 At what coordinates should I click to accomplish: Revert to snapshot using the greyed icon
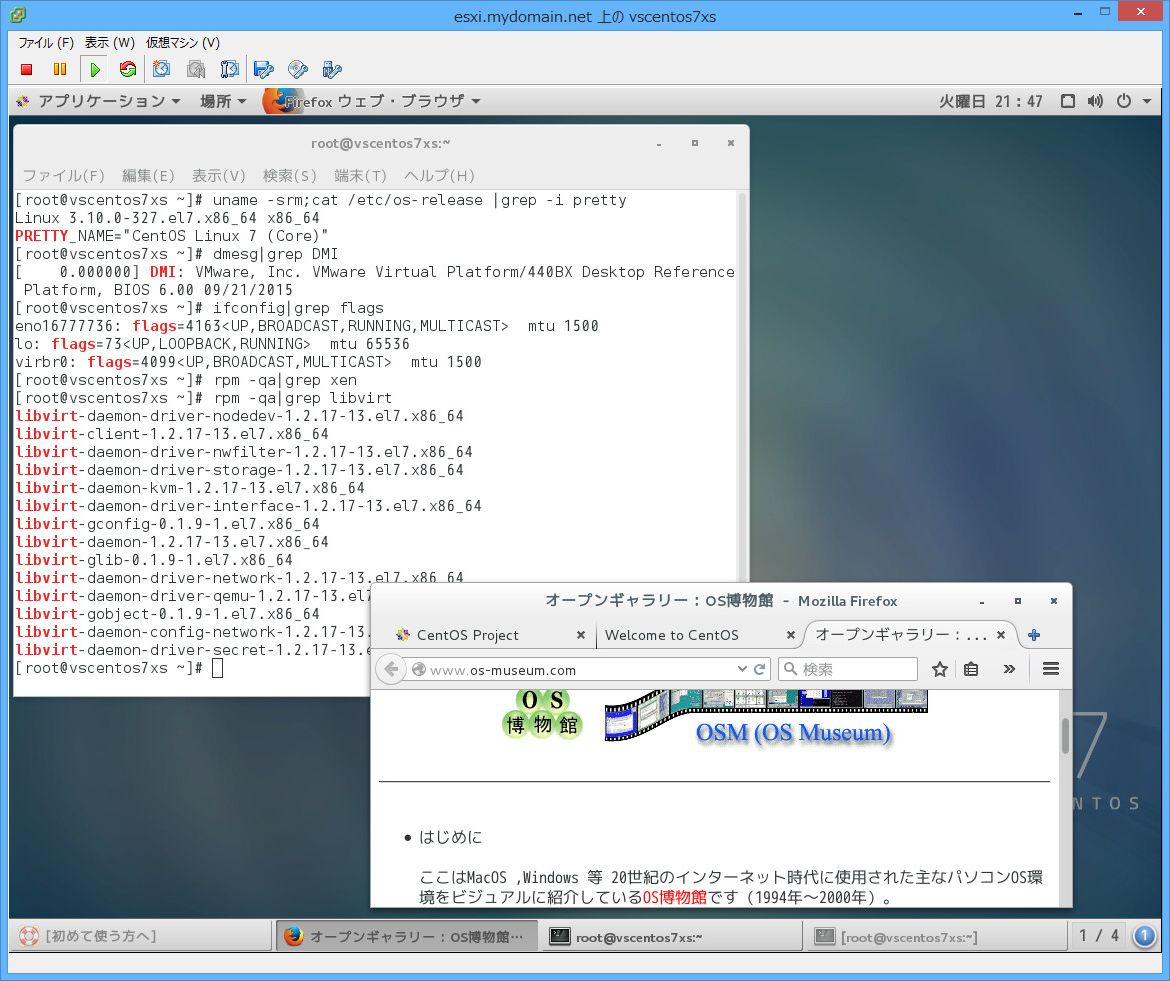point(195,69)
